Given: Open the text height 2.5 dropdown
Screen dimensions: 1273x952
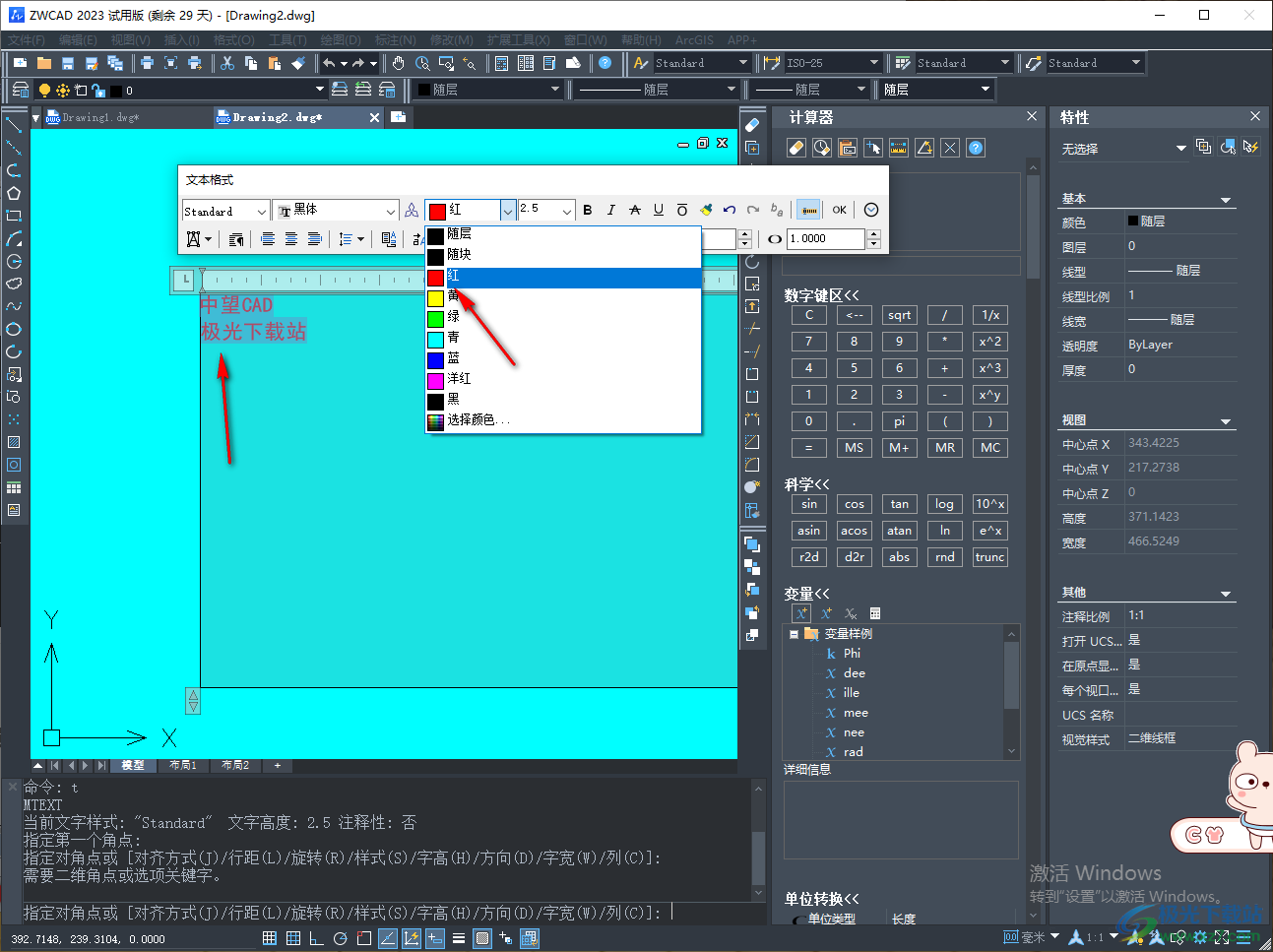Looking at the screenshot, I should click(x=546, y=211).
